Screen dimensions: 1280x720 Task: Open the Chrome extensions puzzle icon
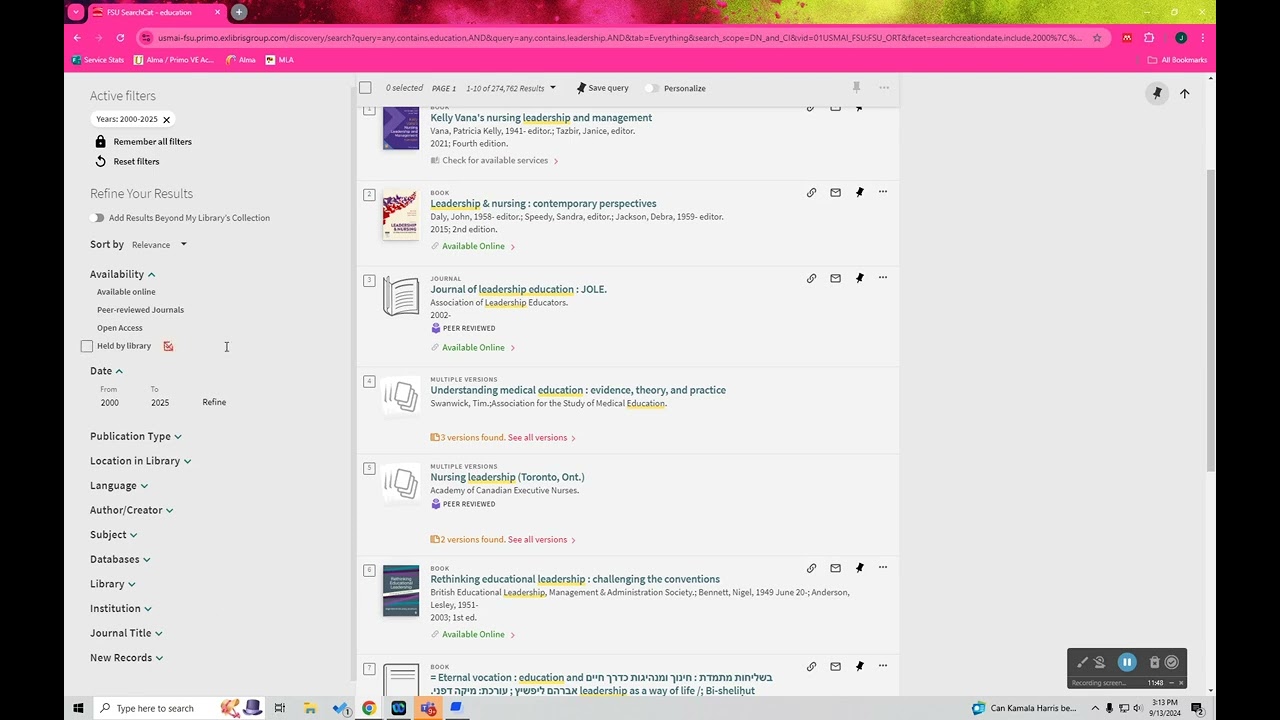click(1149, 38)
